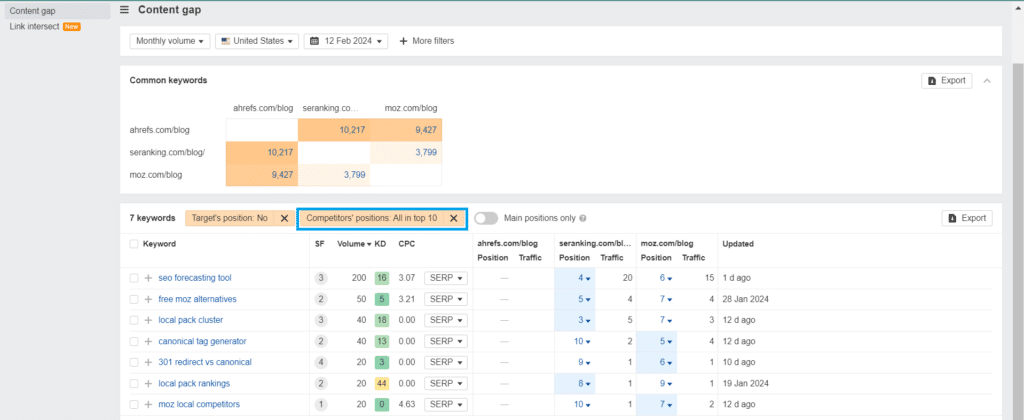Click the plus icon beside canonical tag generator
The image size is (1024, 420).
click(148, 341)
